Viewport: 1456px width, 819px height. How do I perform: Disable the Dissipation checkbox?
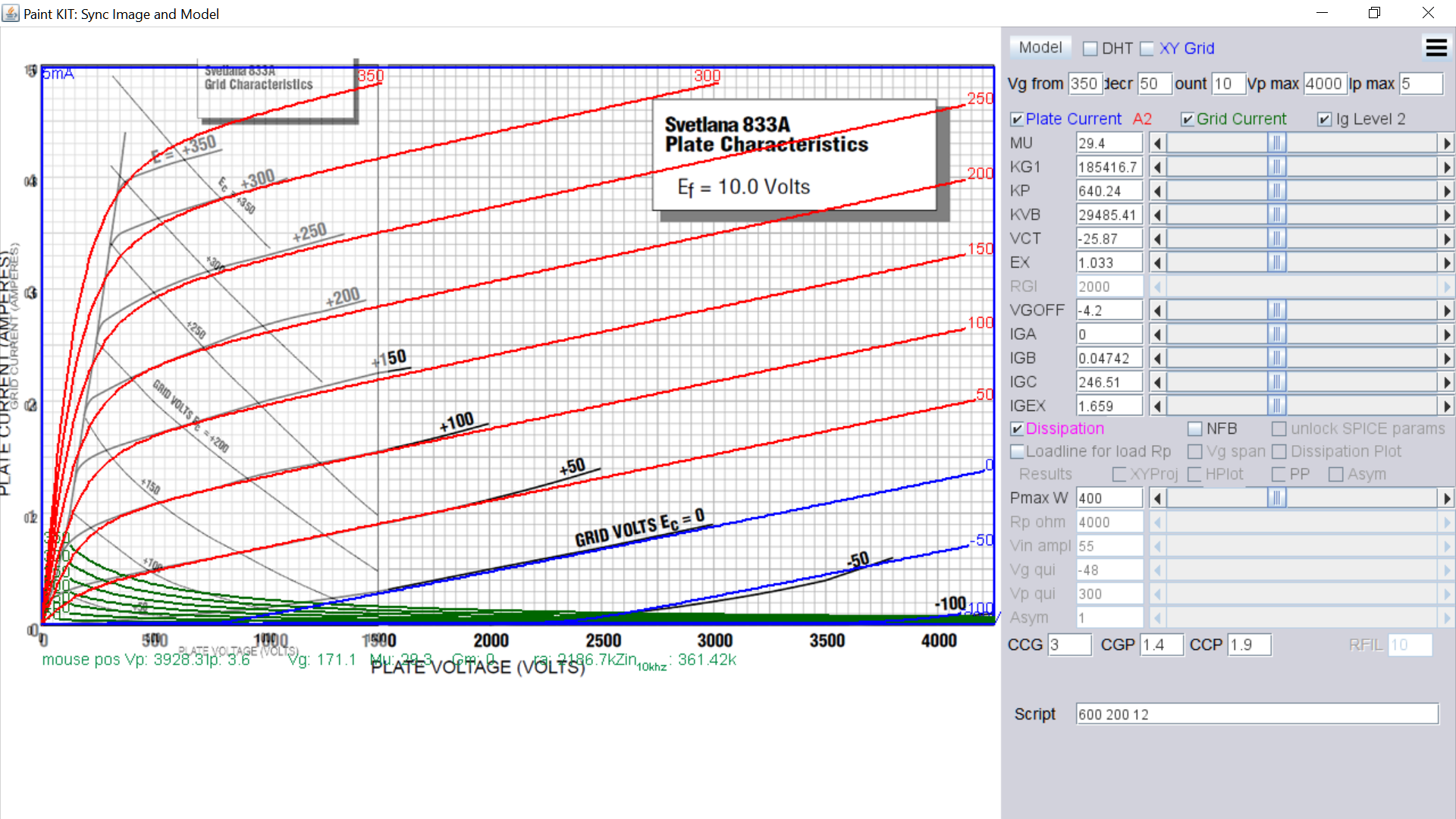(x=1017, y=429)
